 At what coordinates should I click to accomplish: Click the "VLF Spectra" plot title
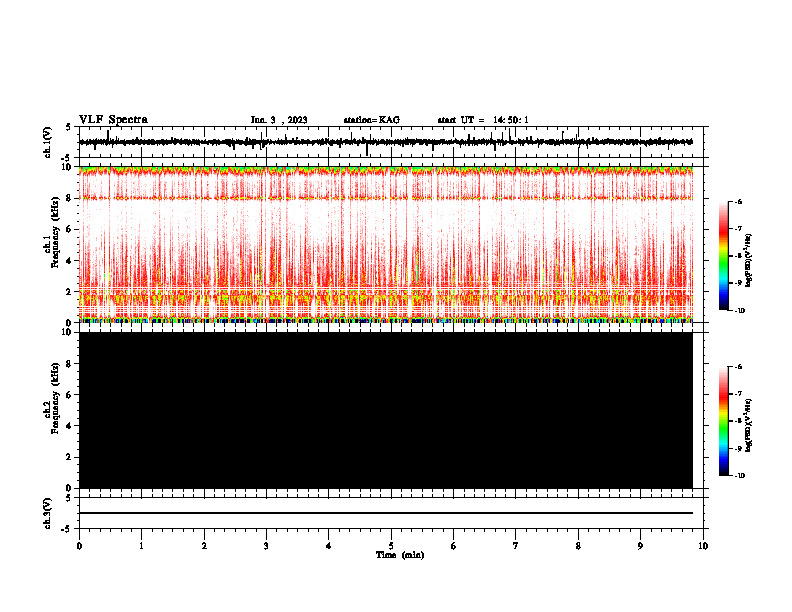[x=113, y=120]
